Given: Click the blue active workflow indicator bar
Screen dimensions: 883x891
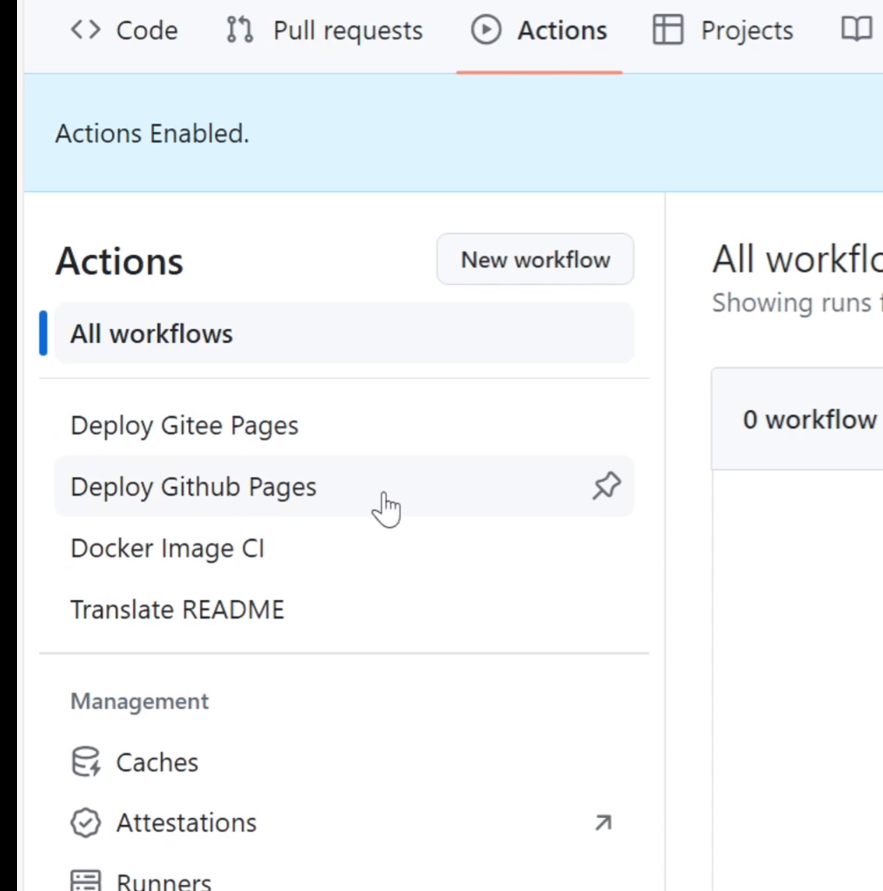Looking at the screenshot, I should tap(43, 333).
